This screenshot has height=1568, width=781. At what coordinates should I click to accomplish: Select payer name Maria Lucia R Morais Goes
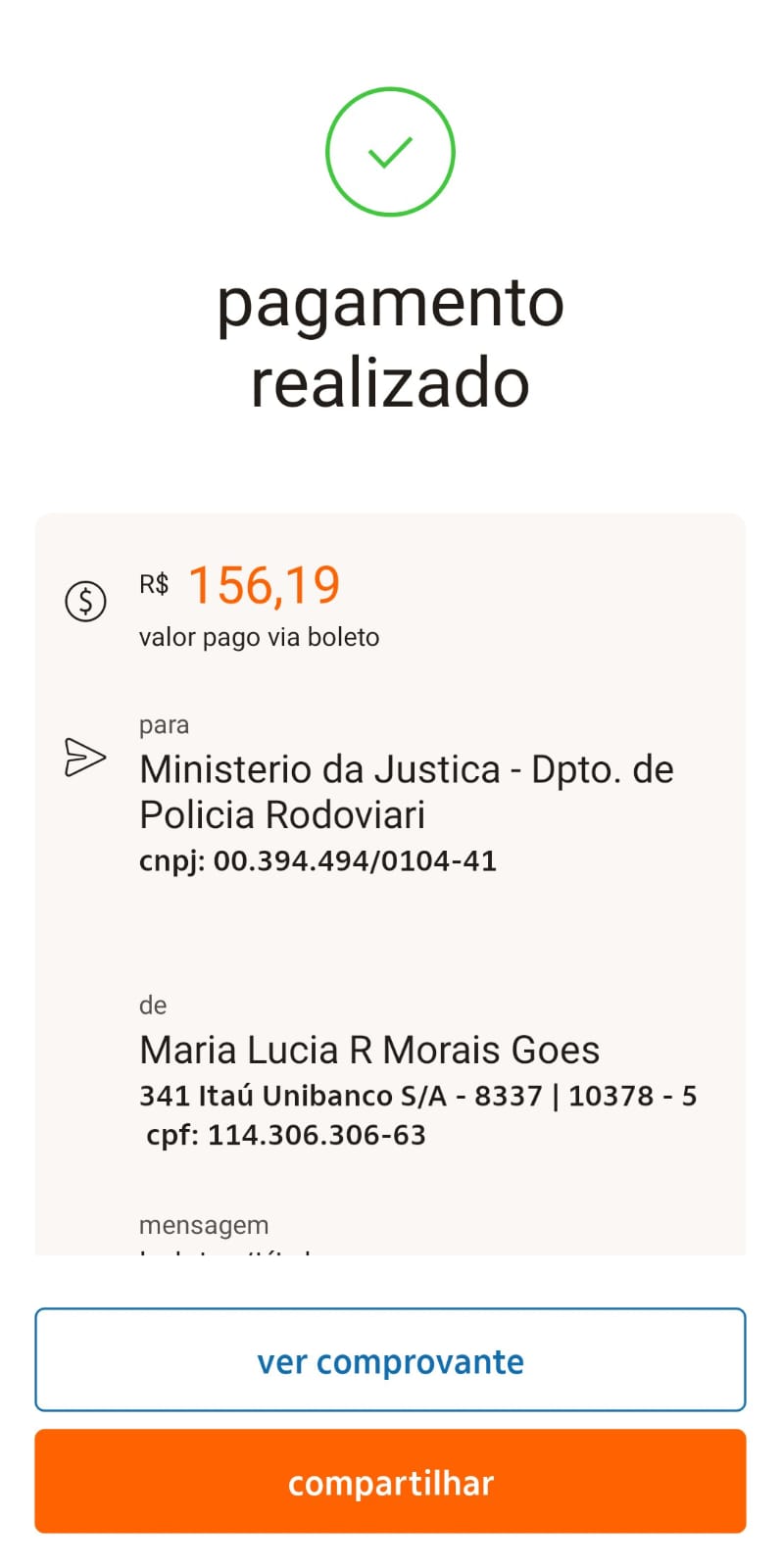[369, 1051]
